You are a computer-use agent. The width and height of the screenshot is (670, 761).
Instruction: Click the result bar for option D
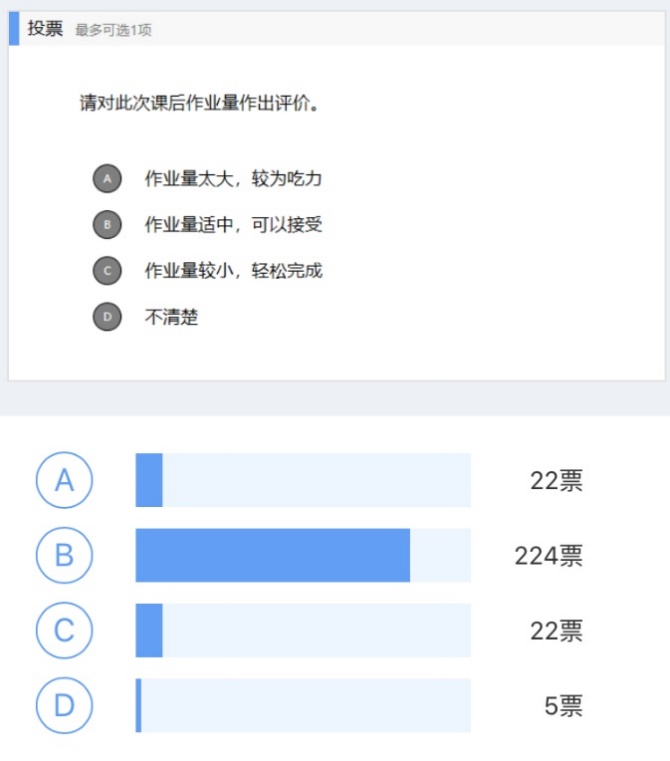click(303, 706)
